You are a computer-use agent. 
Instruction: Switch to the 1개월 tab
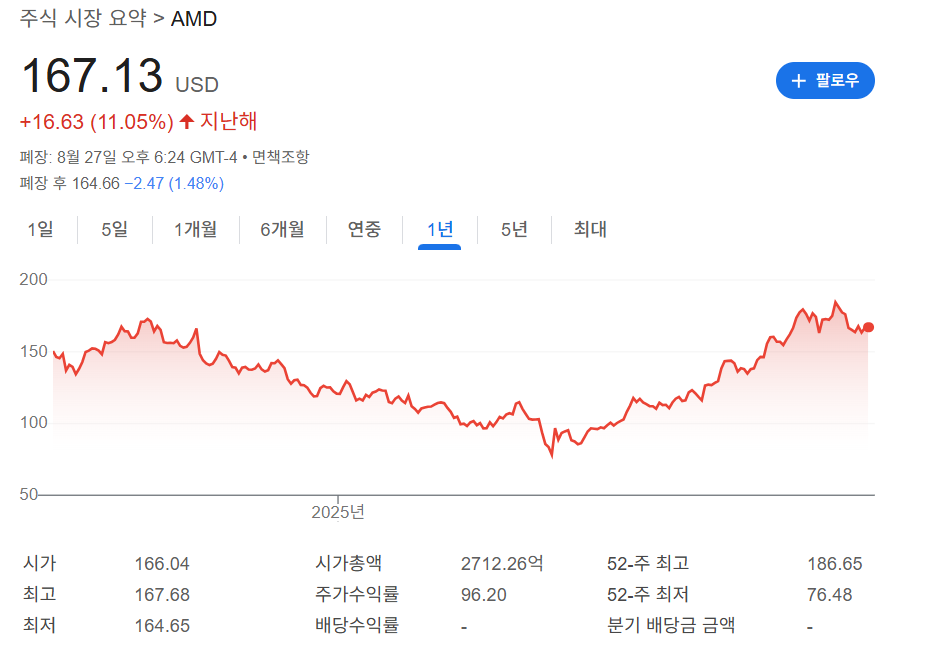pos(195,229)
